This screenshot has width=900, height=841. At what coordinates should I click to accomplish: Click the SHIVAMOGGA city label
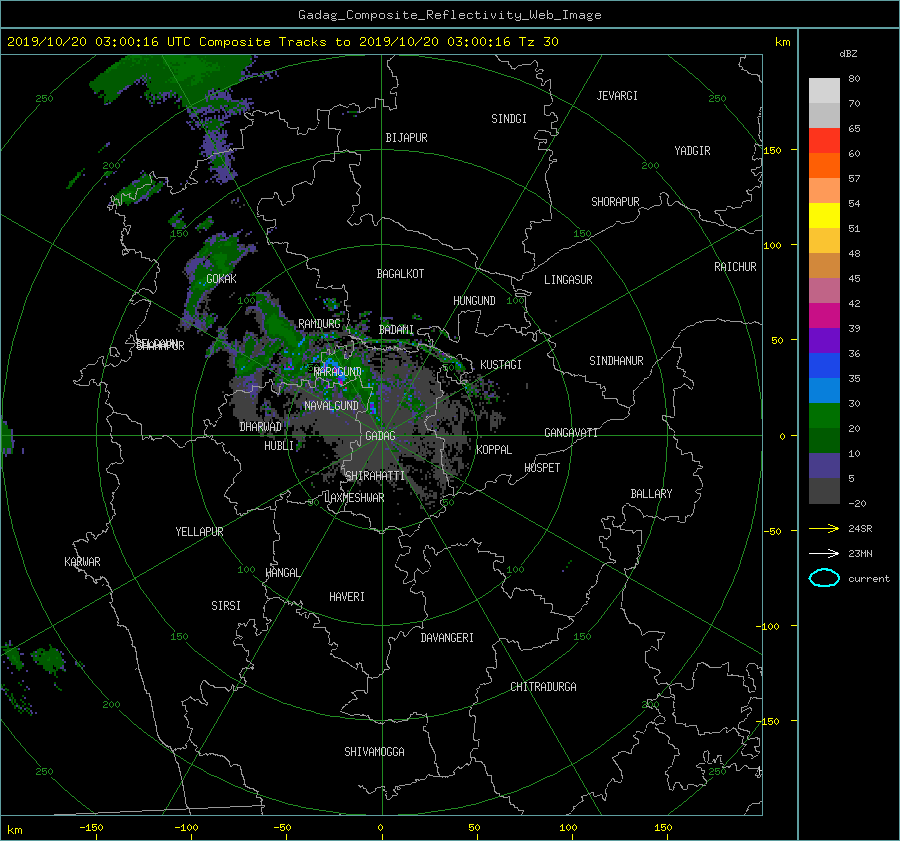[x=374, y=752]
